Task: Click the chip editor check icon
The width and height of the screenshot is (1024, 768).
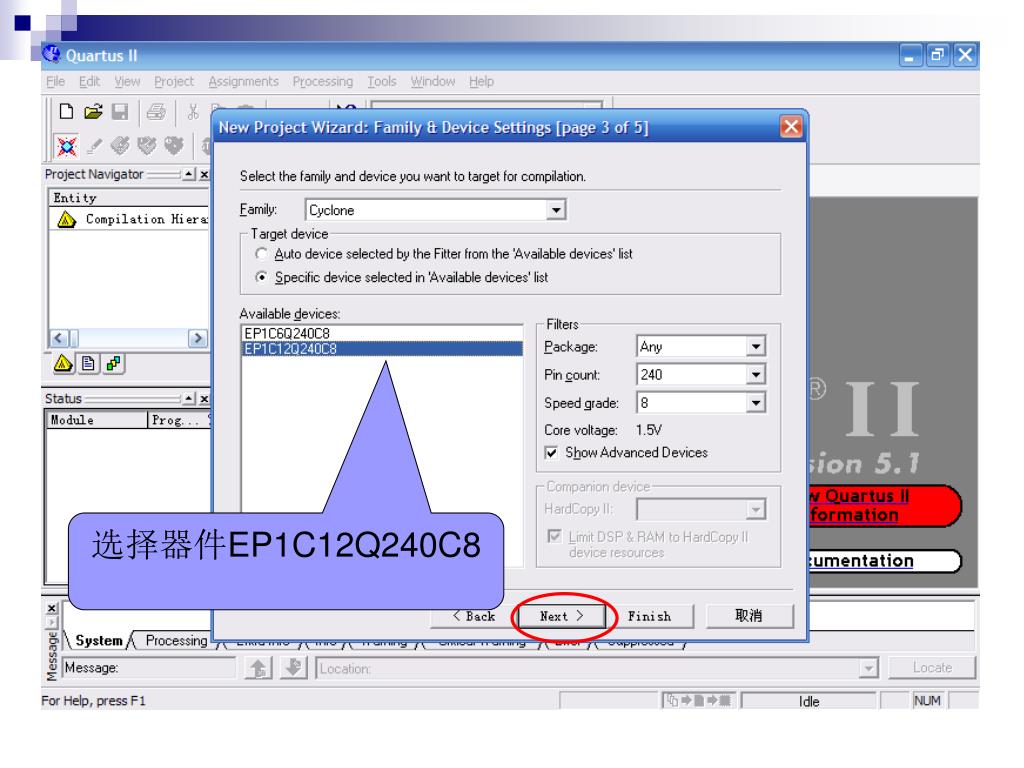Action: click(147, 145)
